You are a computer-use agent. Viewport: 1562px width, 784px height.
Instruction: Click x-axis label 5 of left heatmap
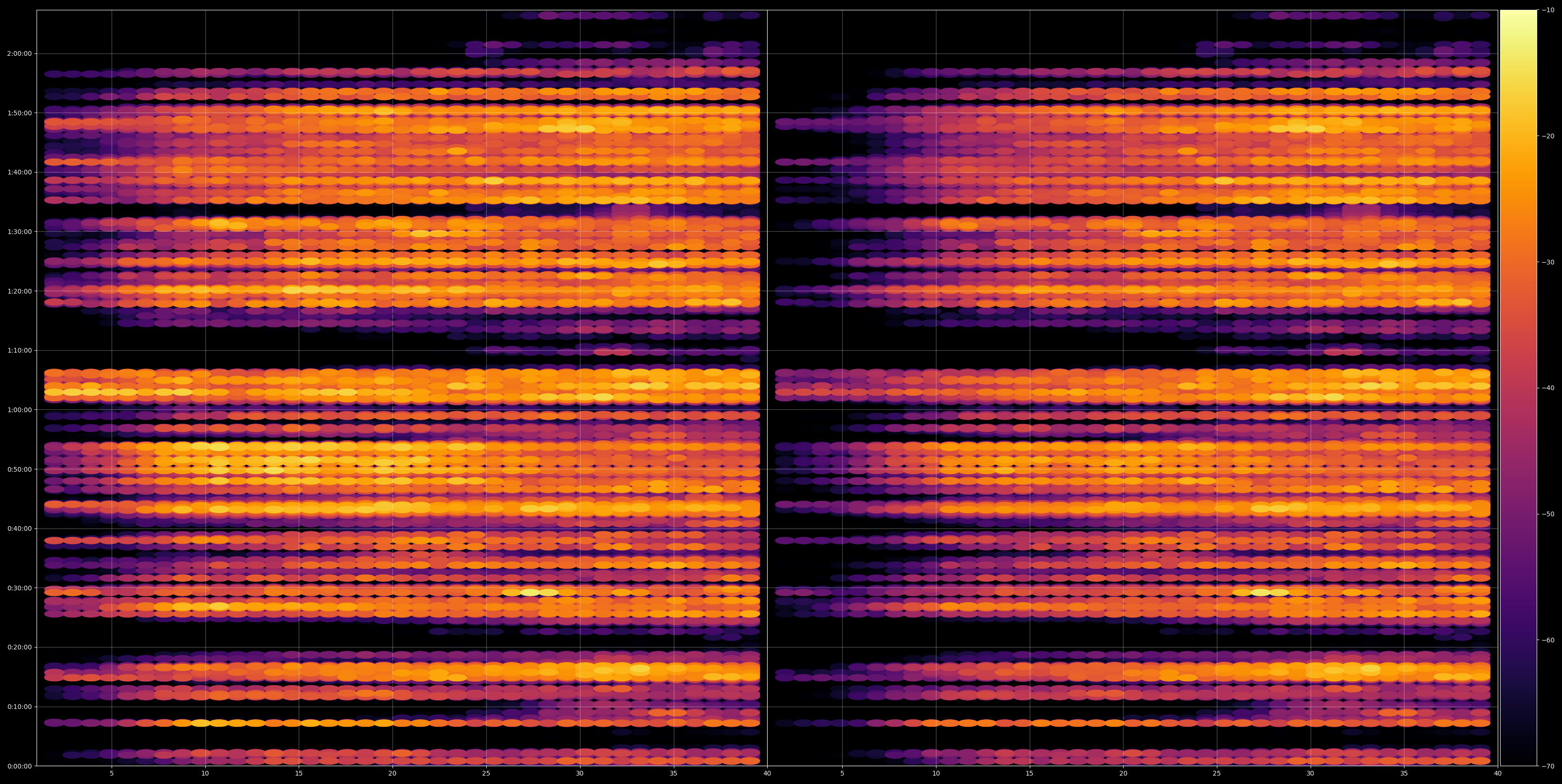point(112,774)
